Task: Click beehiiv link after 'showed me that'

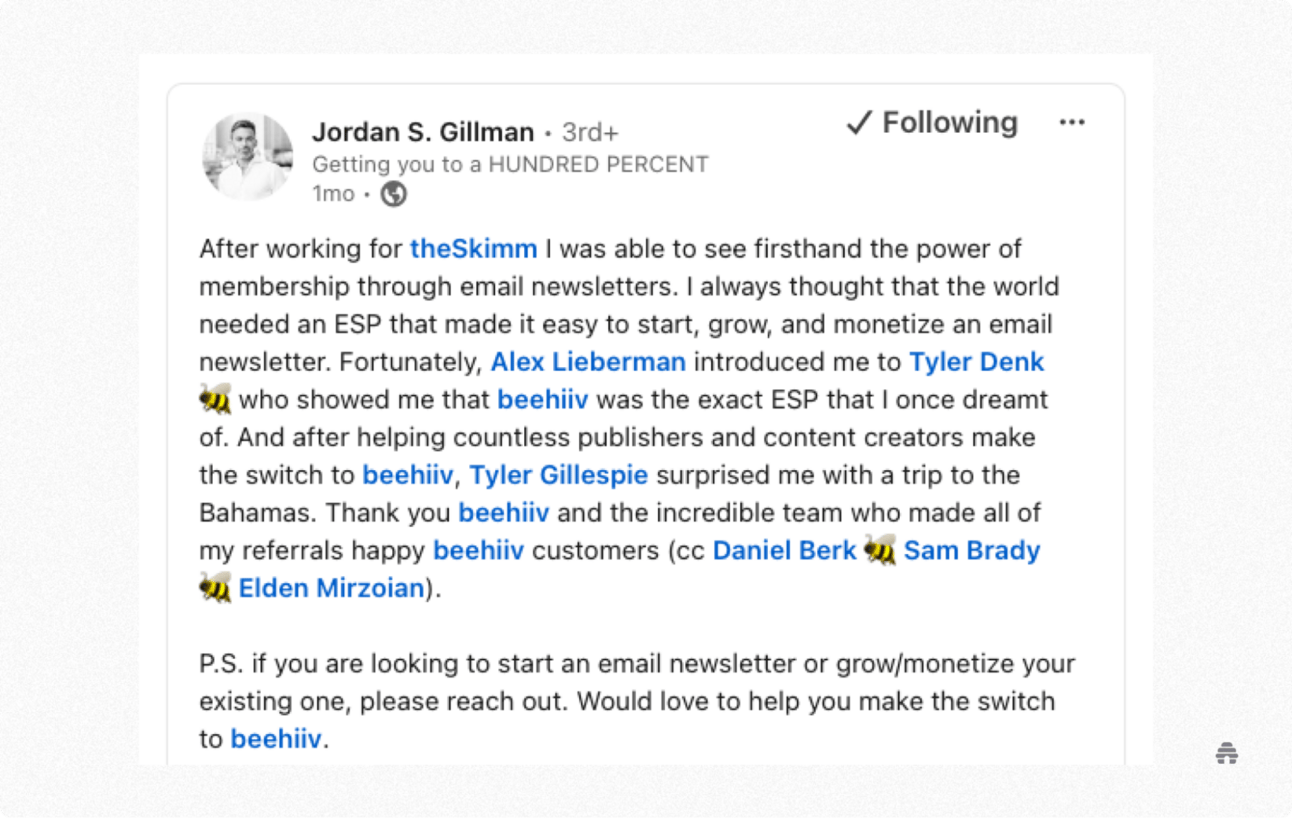Action: [543, 400]
